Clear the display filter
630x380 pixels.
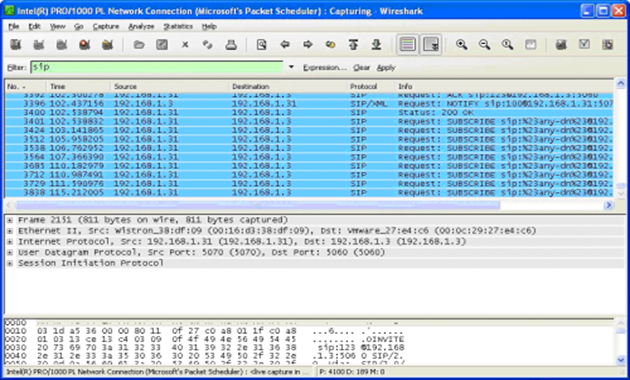click(361, 67)
